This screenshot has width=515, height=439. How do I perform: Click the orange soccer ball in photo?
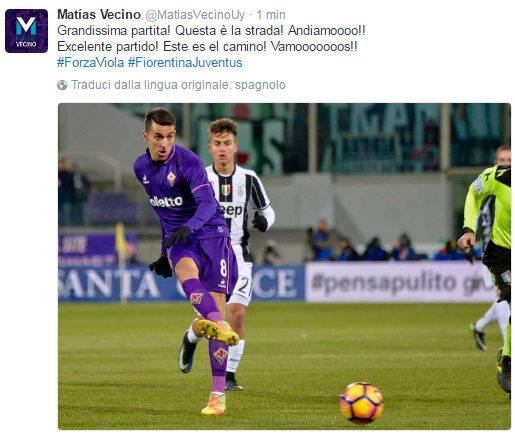(x=361, y=403)
